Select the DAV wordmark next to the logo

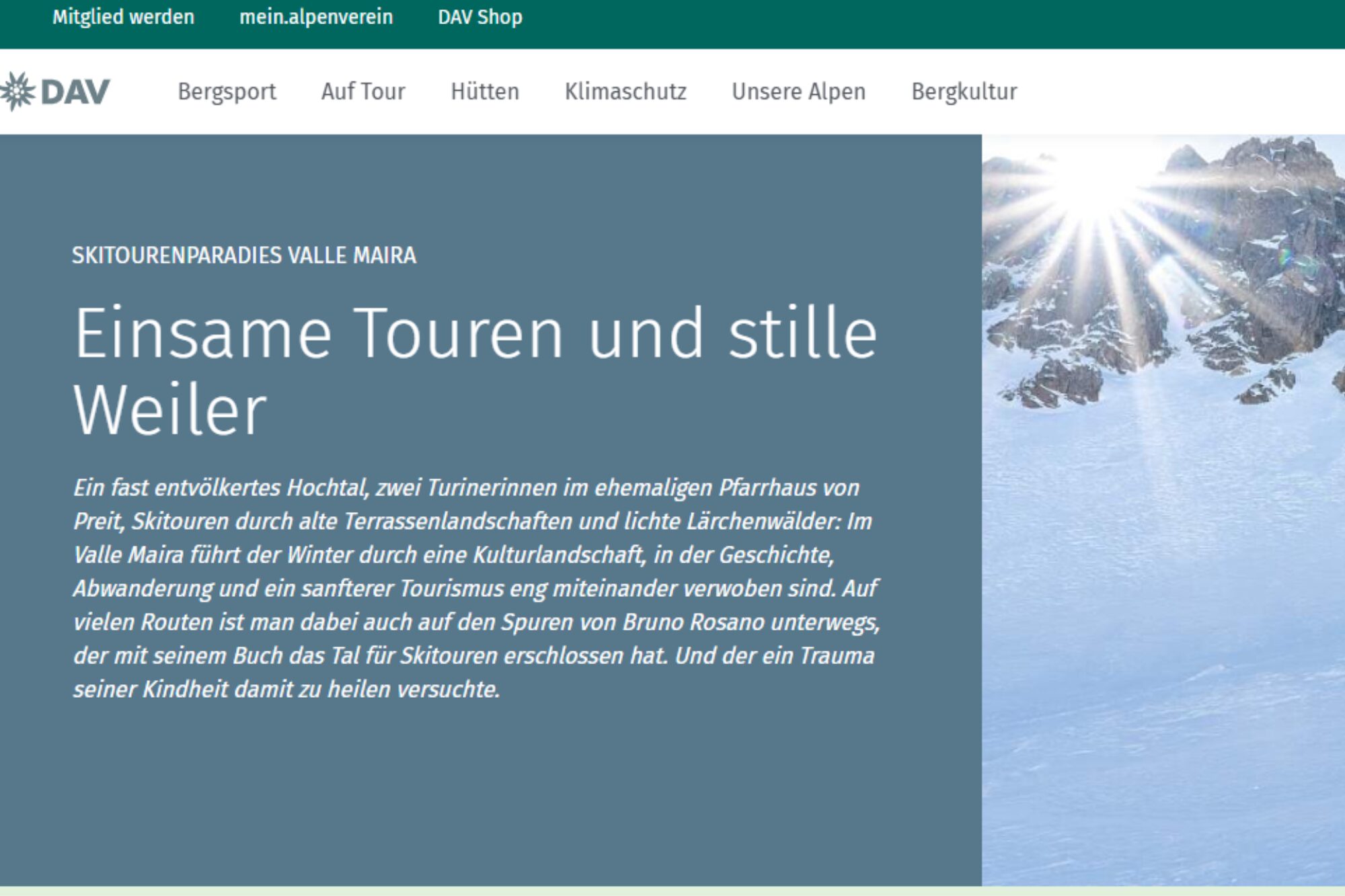coord(75,89)
